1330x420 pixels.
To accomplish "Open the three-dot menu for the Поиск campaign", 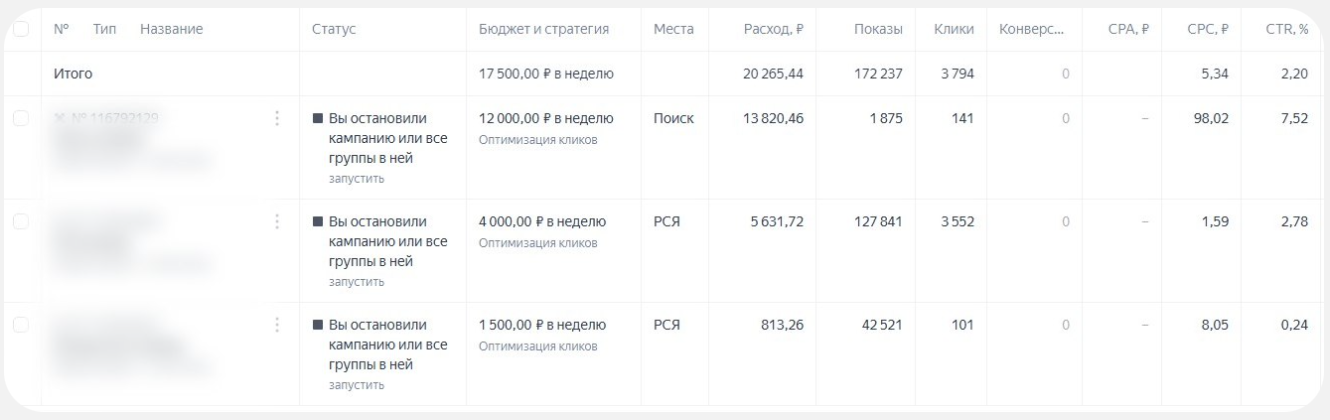I will 276,118.
